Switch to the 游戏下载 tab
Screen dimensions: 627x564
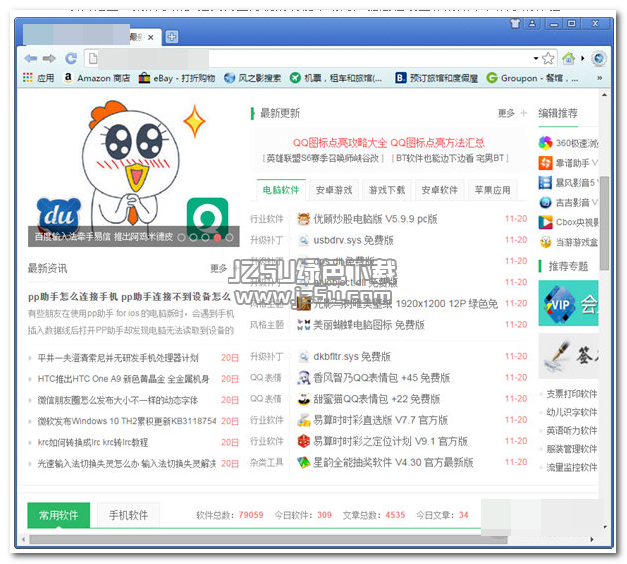(386, 190)
